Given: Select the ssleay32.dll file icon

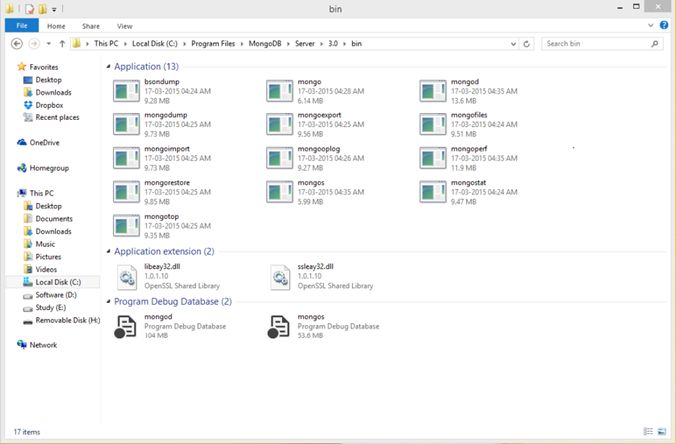Looking at the screenshot, I should pos(280,277).
